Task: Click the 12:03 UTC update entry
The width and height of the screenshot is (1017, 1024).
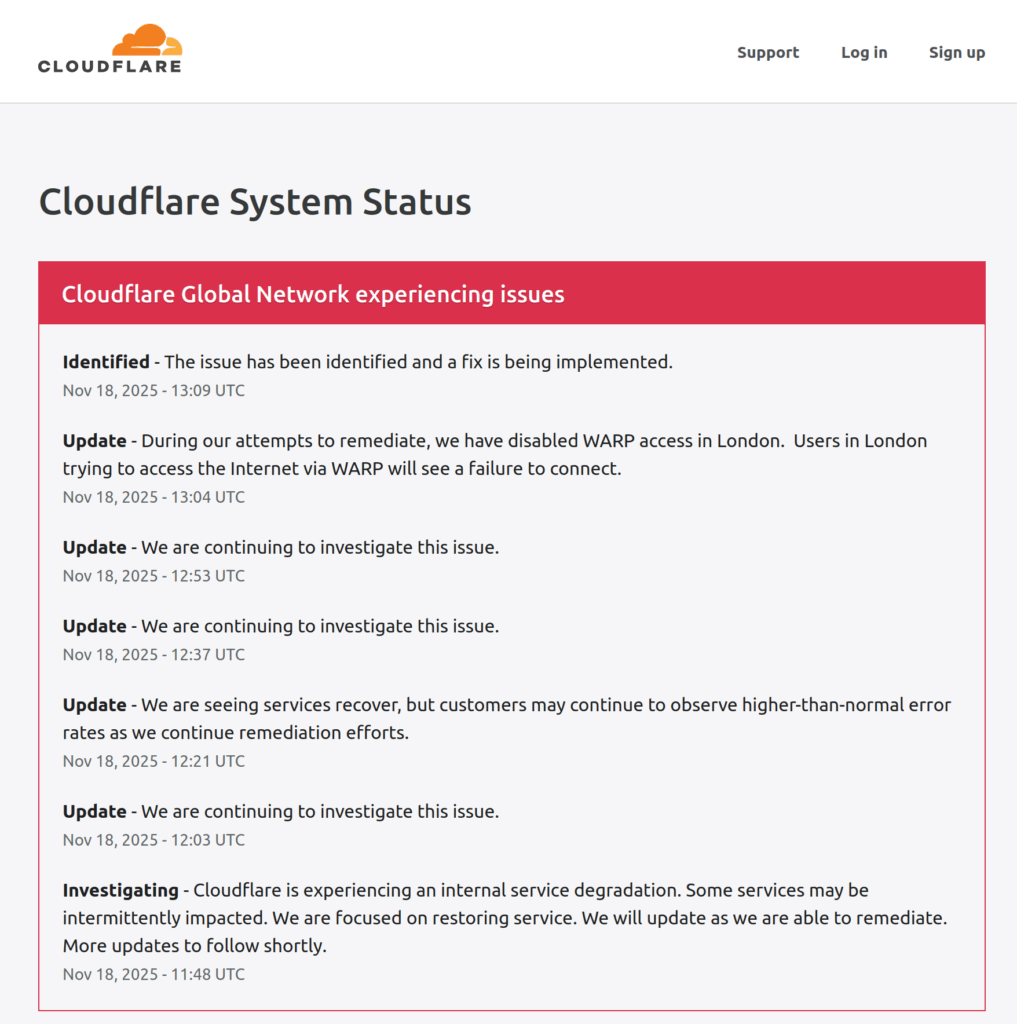Action: pyautogui.click(x=280, y=811)
